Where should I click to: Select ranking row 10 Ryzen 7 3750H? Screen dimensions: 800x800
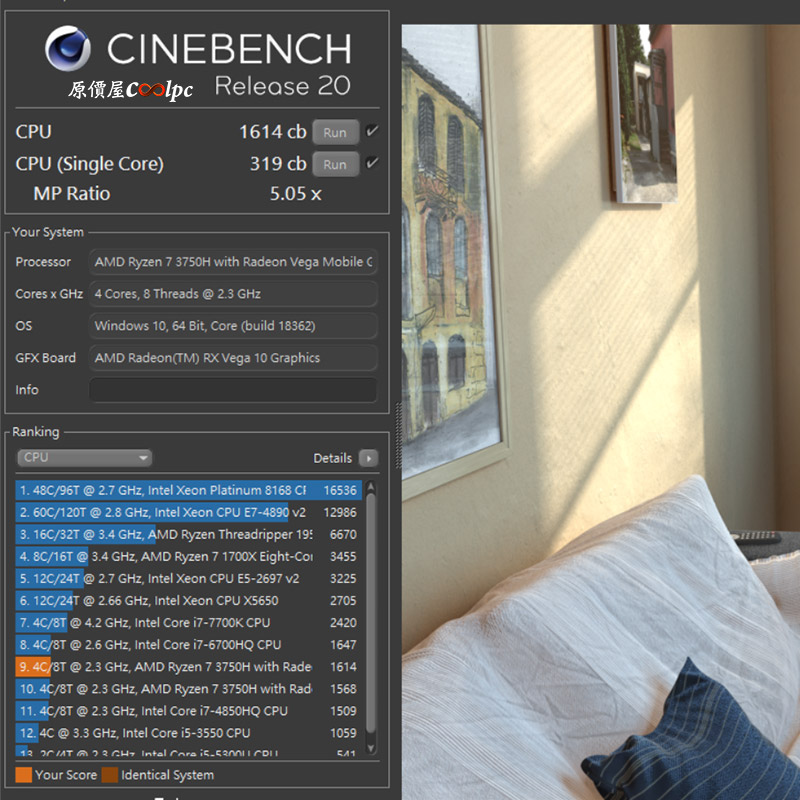tap(188, 689)
